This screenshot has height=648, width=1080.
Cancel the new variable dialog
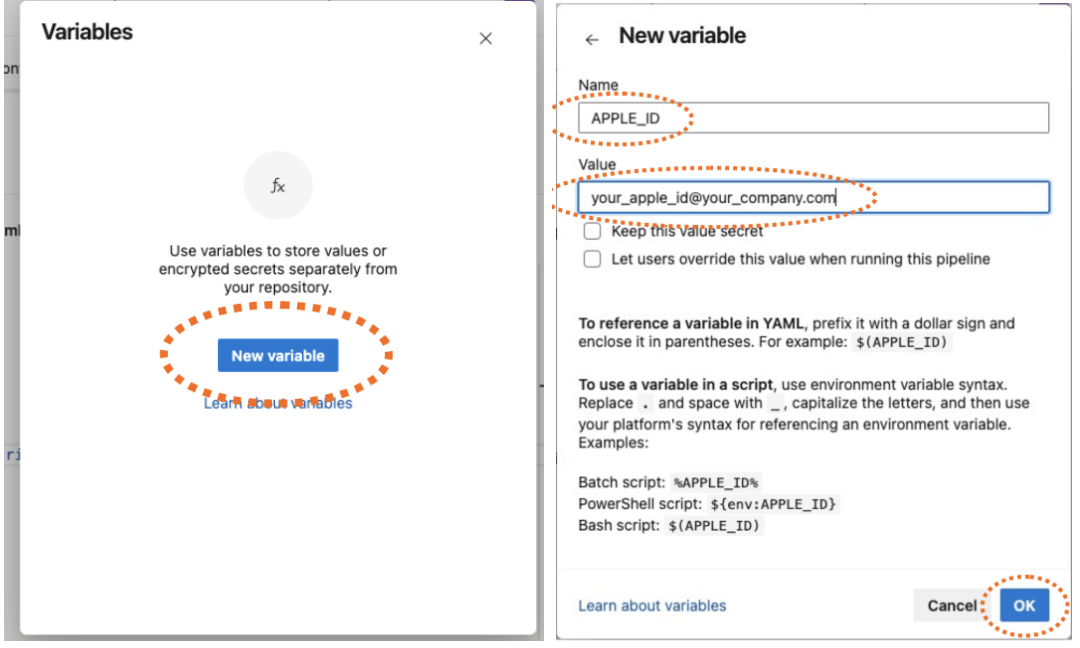(951, 605)
